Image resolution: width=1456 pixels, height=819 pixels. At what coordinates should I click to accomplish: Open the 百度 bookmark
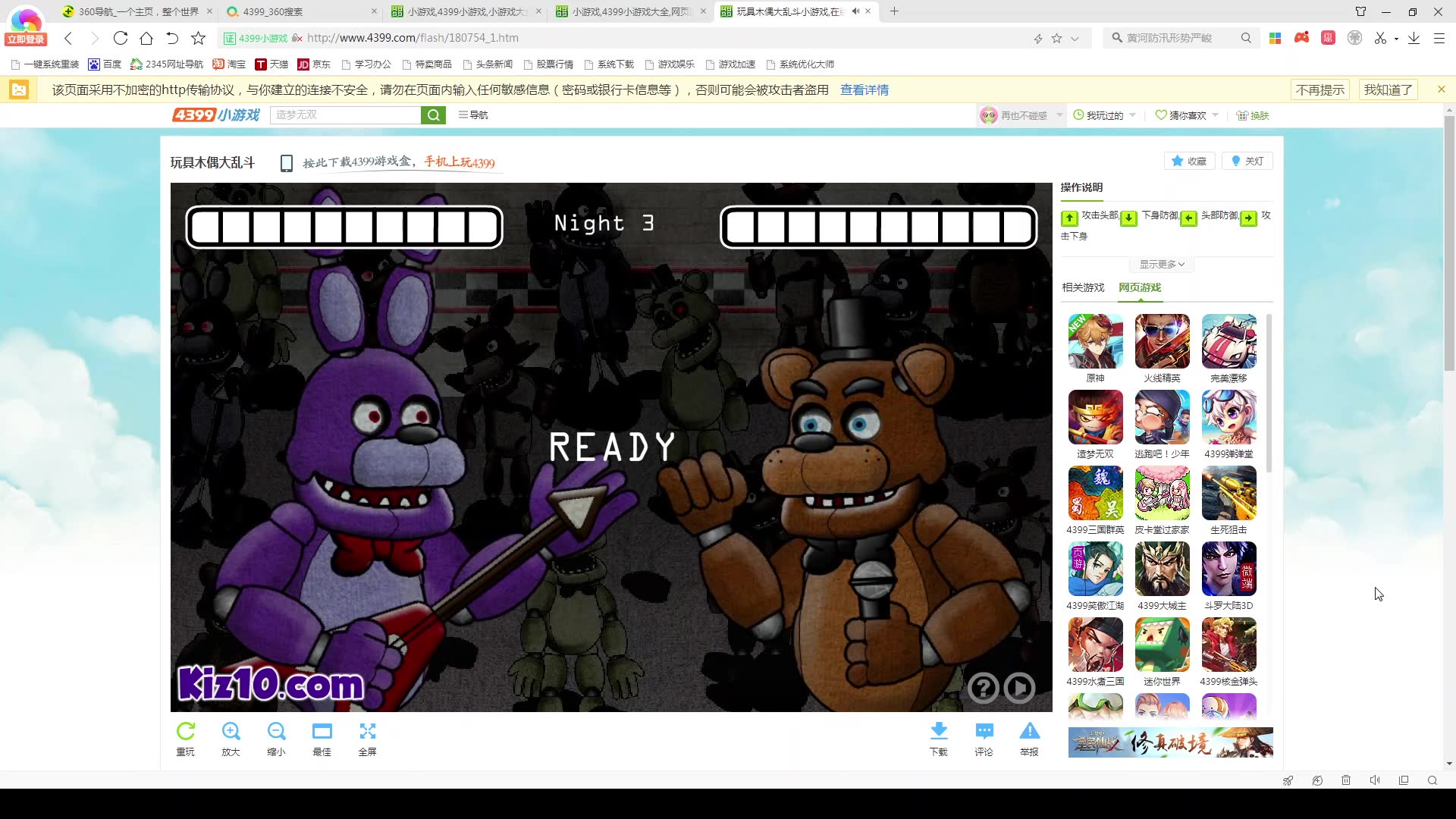105,64
